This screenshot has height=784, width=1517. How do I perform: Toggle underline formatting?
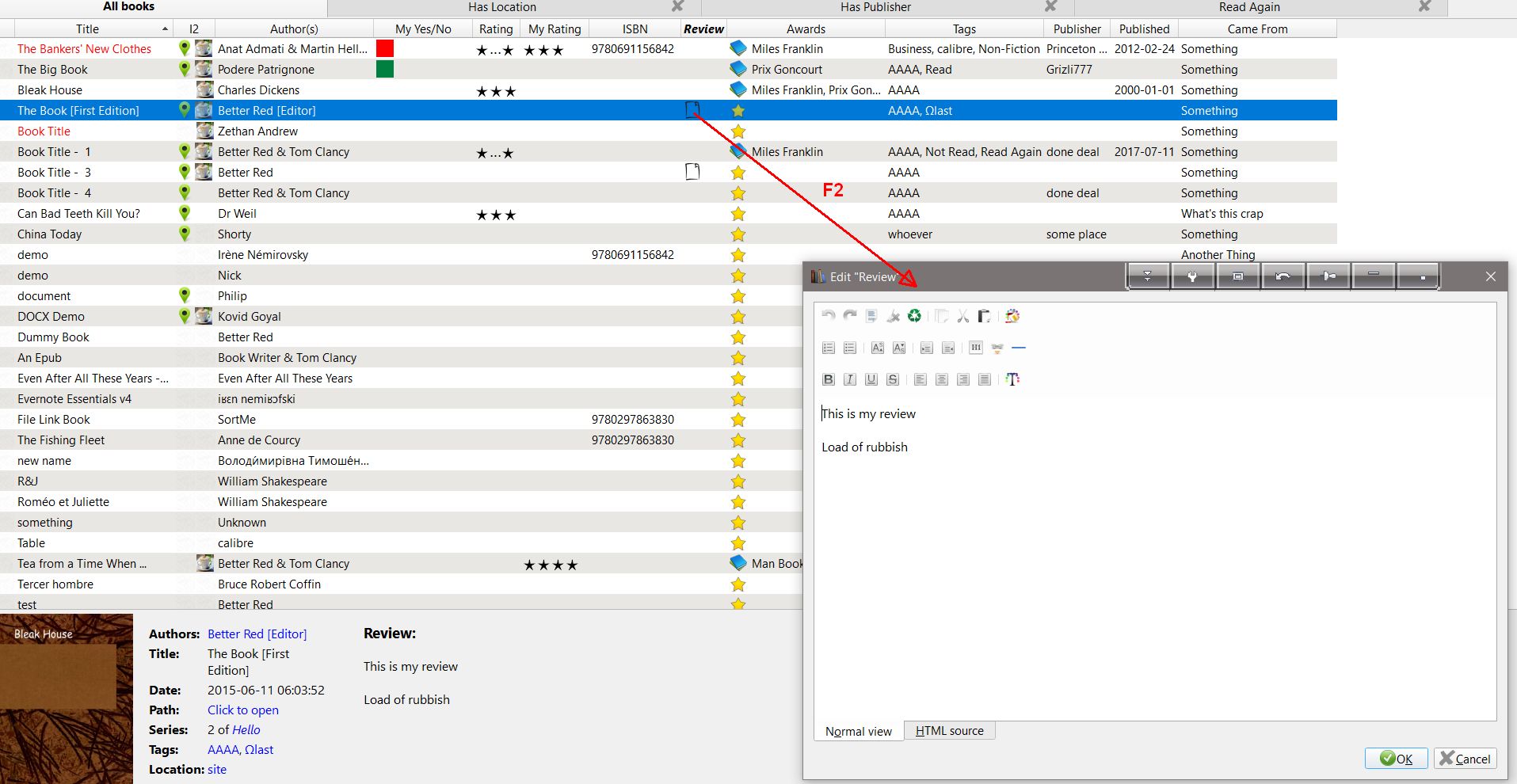coord(871,379)
